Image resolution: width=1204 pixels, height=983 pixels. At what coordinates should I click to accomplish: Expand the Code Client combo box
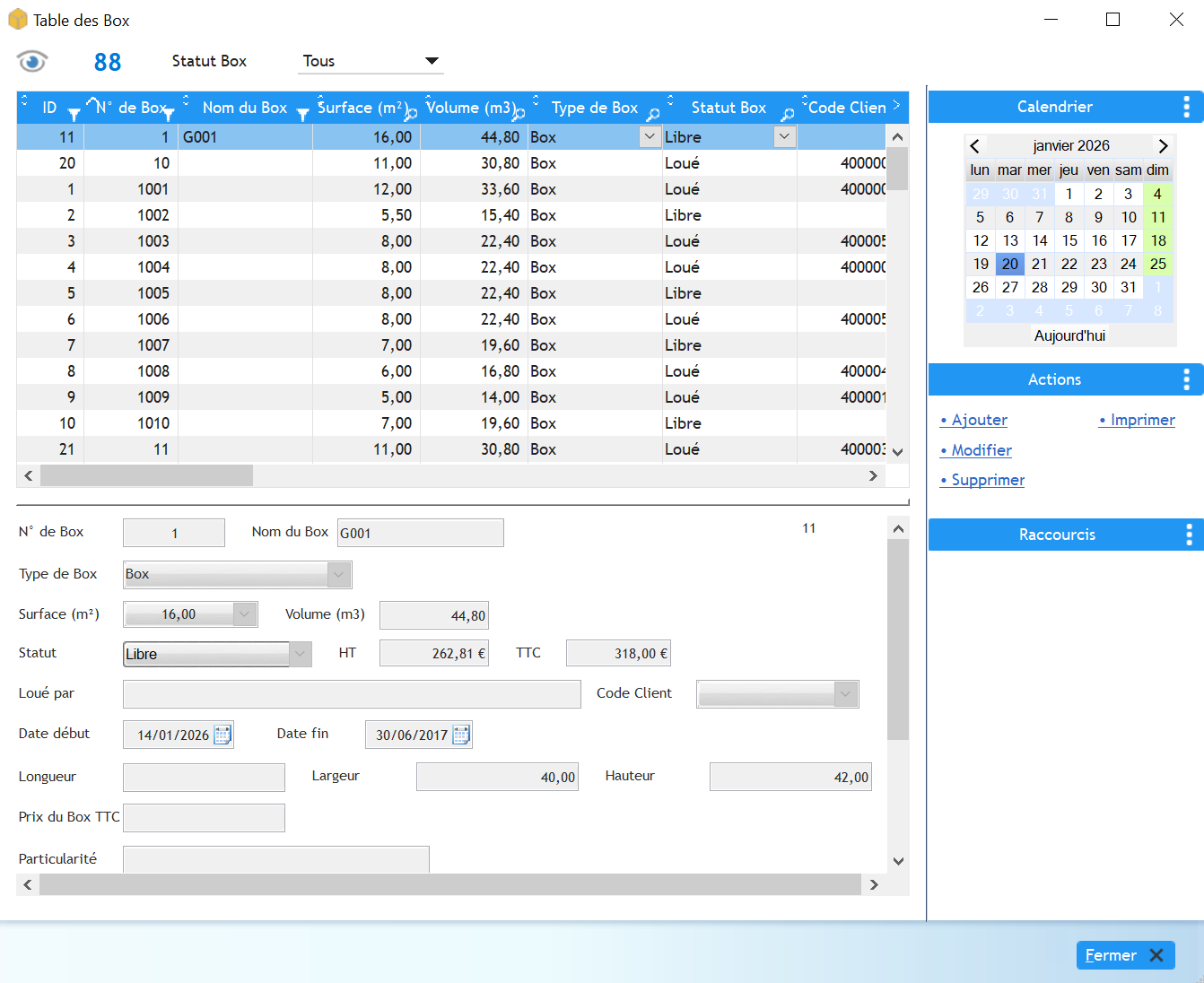tap(845, 693)
